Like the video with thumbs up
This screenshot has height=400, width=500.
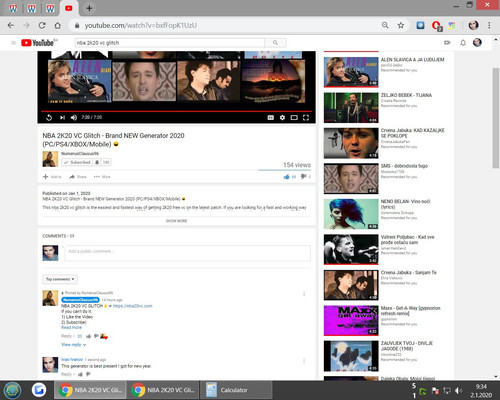point(286,177)
